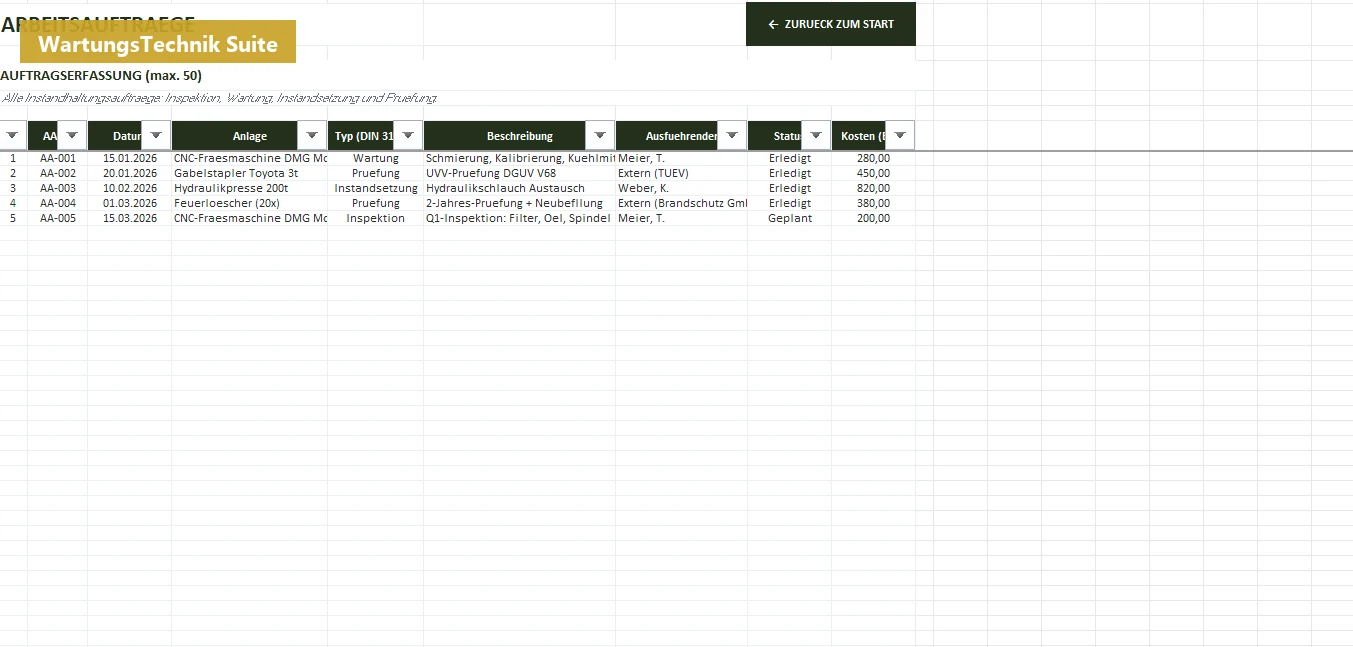The width and height of the screenshot is (1353, 647).
Task: Select the Instandsetzung type cell
Action: pyautogui.click(x=376, y=188)
